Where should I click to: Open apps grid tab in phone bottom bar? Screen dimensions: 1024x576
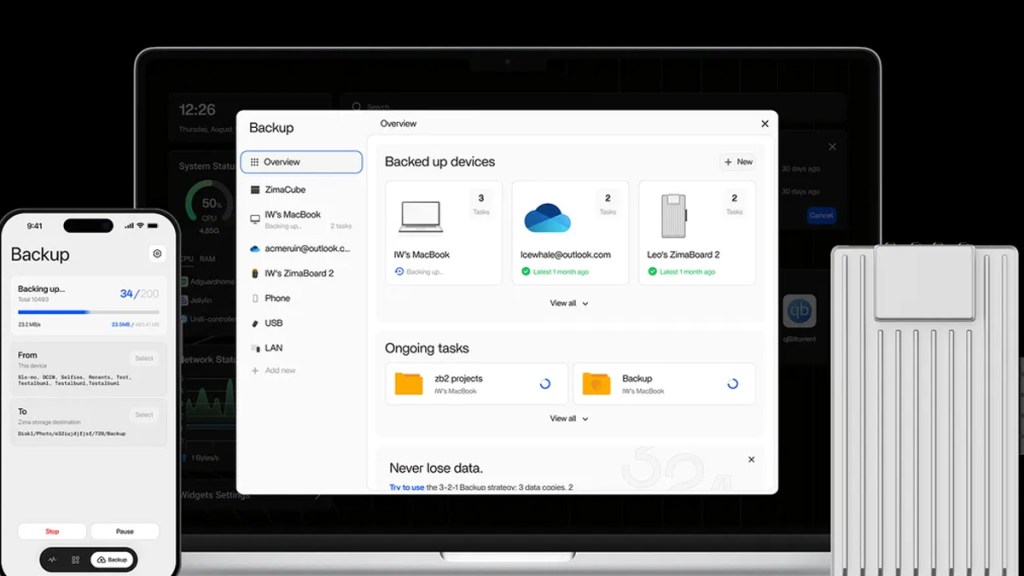tap(75, 560)
